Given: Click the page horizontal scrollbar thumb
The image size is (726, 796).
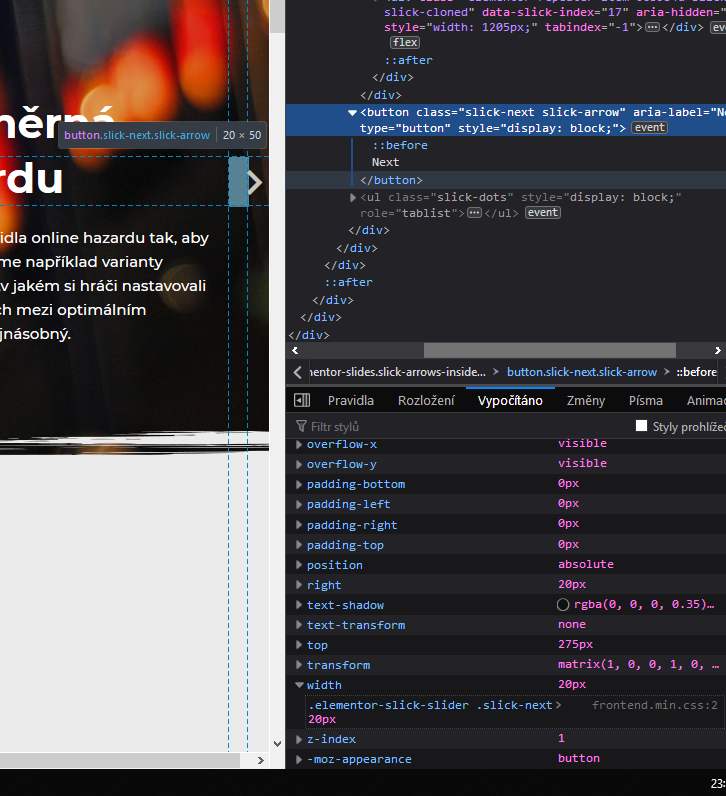Looking at the screenshot, I should (x=120, y=760).
